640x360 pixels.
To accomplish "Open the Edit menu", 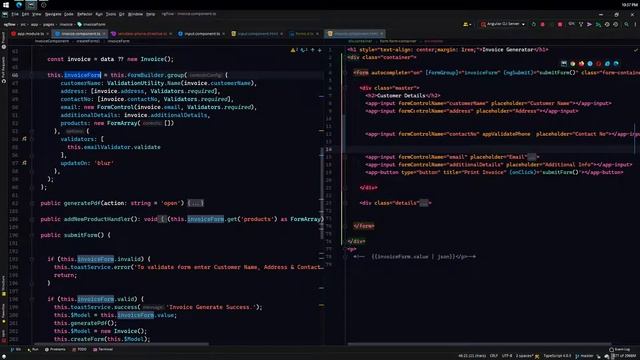I will click(x=25, y=14).
